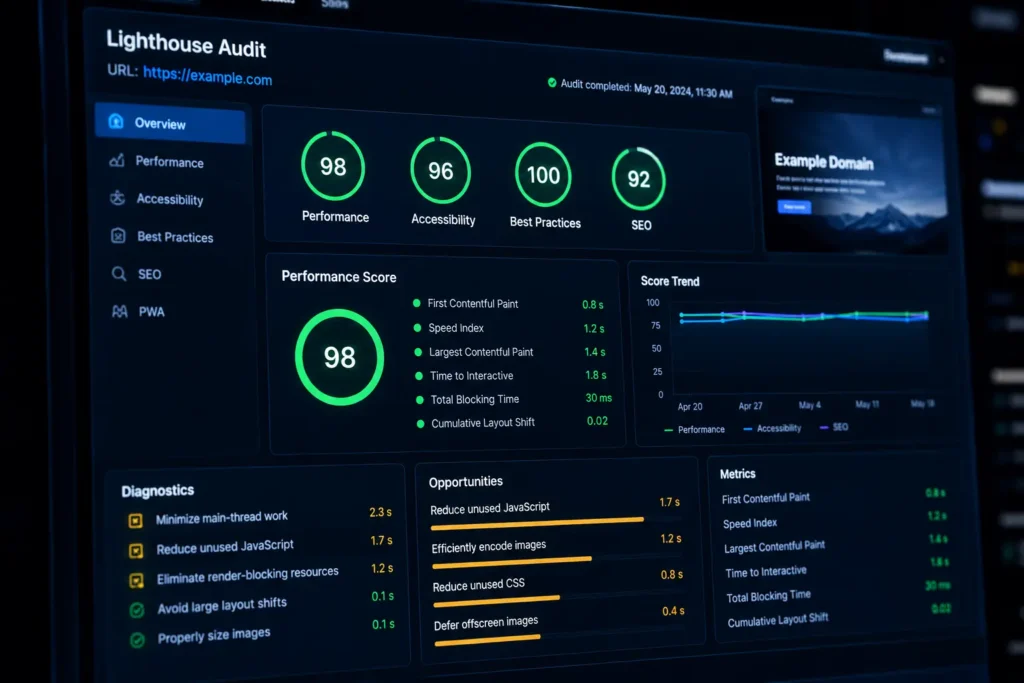The image size is (1024, 683).
Task: Click the magnifier icon beside sidebar SEO
Action: [x=119, y=273]
